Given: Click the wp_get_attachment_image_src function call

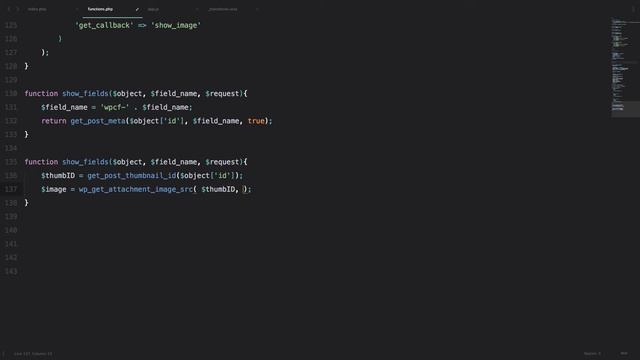Looking at the screenshot, I should 136,189.
